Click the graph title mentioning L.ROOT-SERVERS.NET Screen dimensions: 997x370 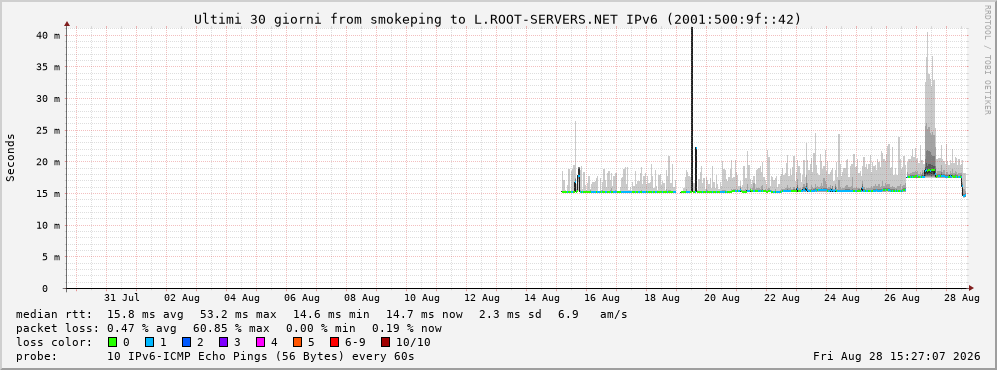coord(497,20)
